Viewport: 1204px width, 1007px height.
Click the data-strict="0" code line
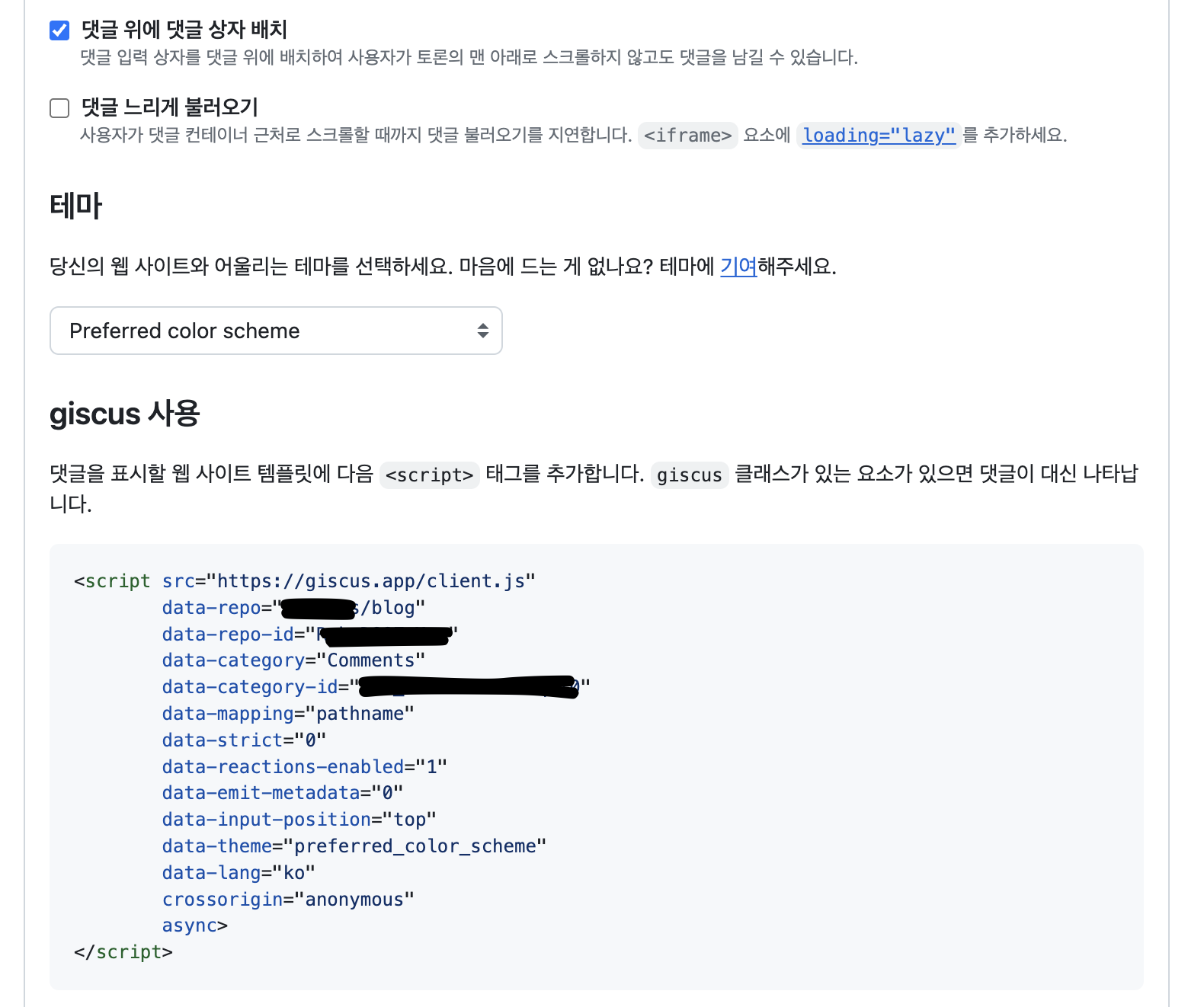[244, 740]
